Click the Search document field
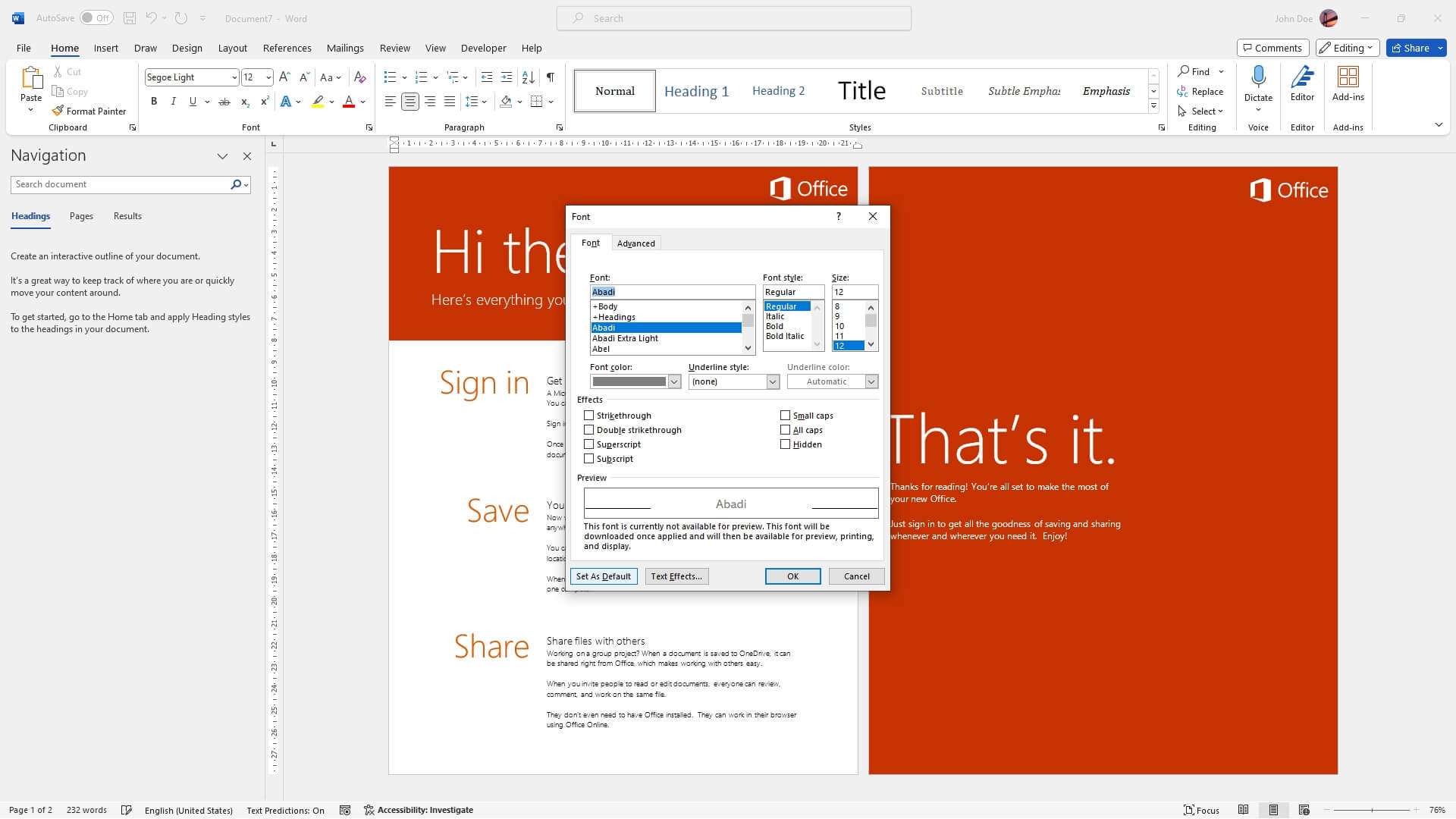 pyautogui.click(x=120, y=184)
